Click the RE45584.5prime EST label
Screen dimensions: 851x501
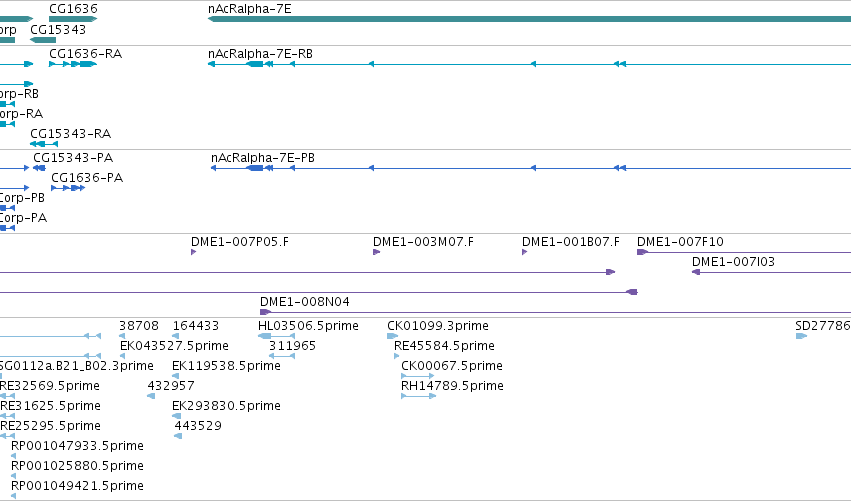pos(444,346)
